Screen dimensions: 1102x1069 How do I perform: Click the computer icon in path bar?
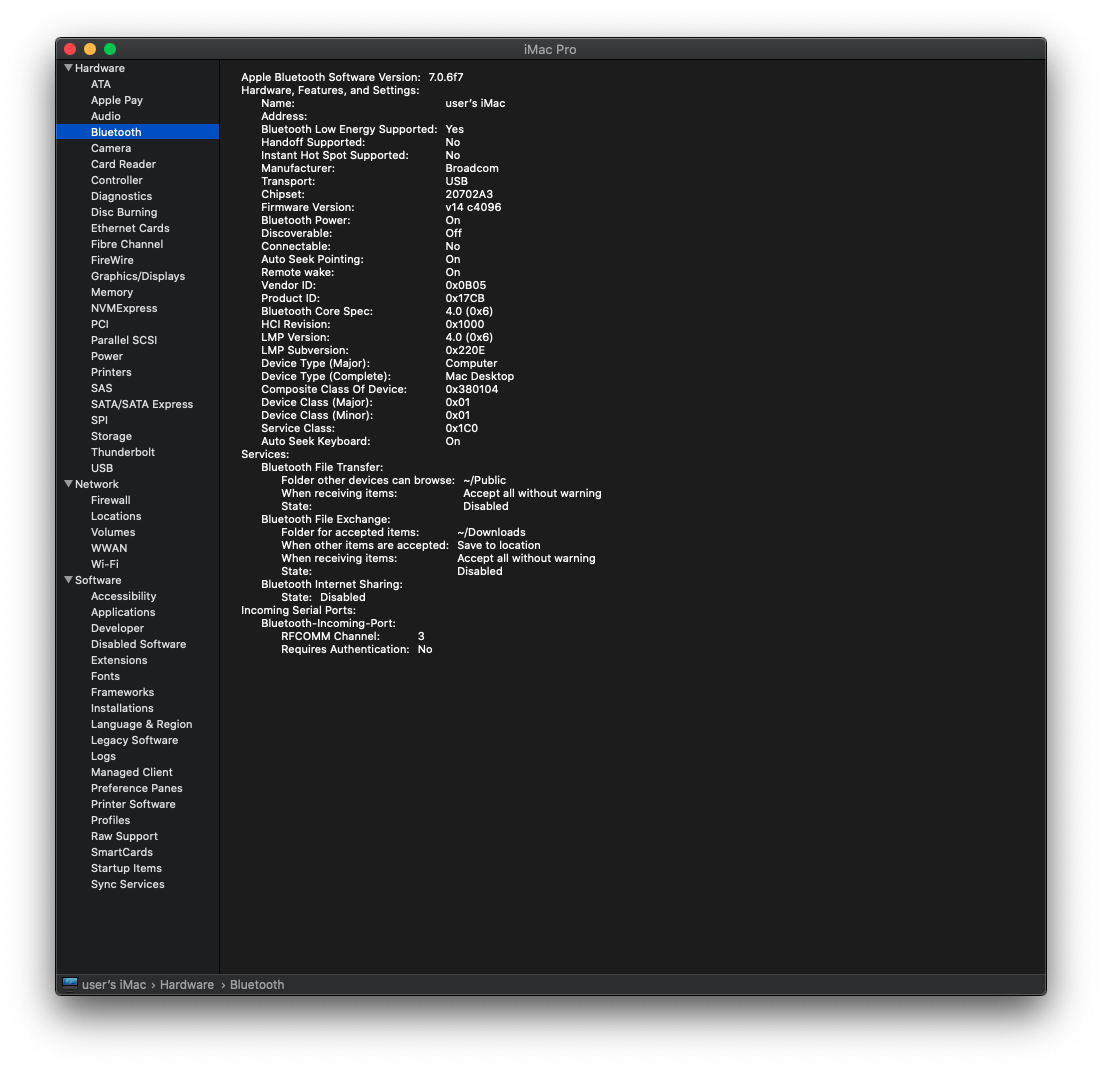tap(70, 984)
